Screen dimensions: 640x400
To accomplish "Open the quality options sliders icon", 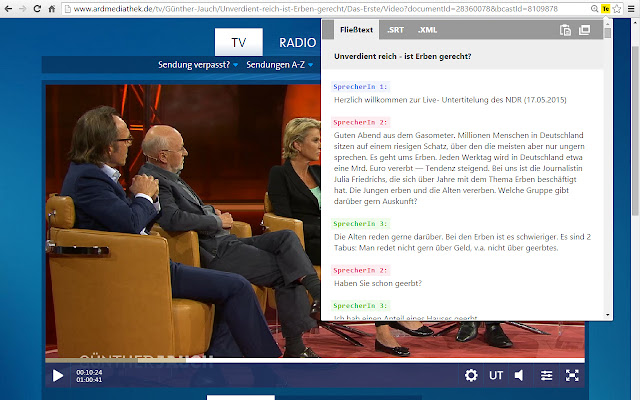I will coord(546,376).
